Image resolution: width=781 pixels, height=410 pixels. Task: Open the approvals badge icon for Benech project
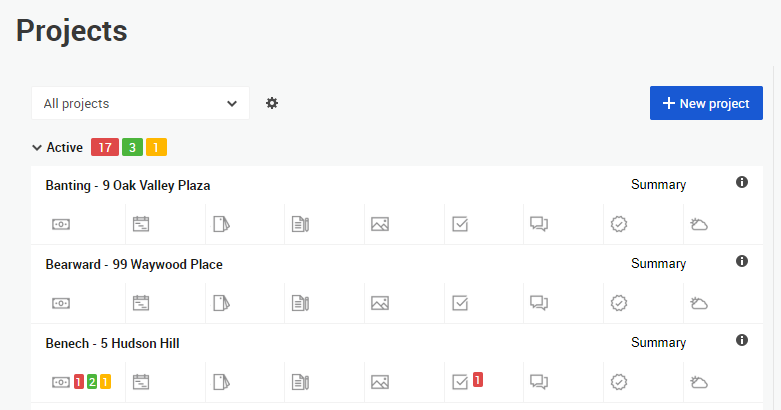click(619, 382)
